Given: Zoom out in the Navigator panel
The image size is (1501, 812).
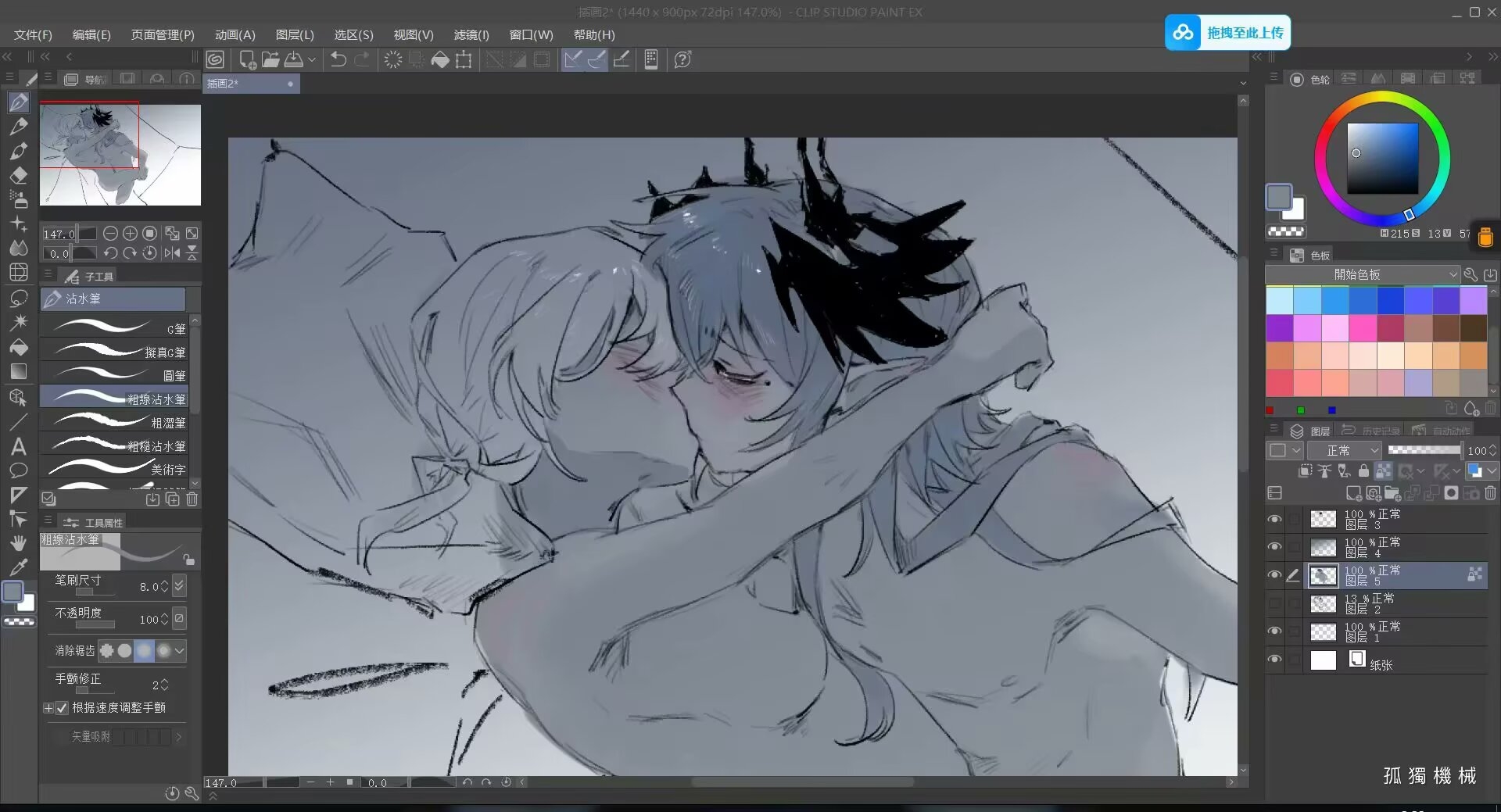Looking at the screenshot, I should coord(110,233).
